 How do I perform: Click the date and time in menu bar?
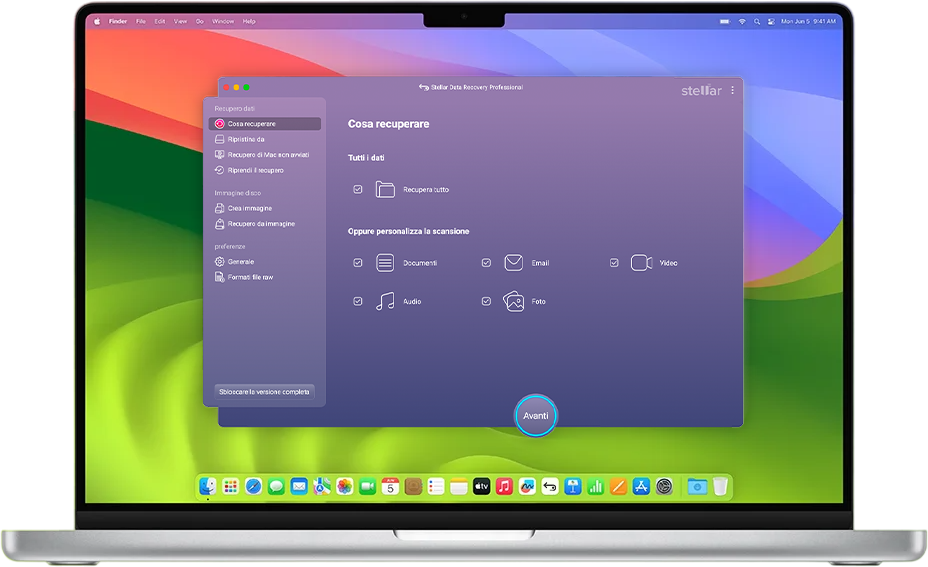coord(808,21)
